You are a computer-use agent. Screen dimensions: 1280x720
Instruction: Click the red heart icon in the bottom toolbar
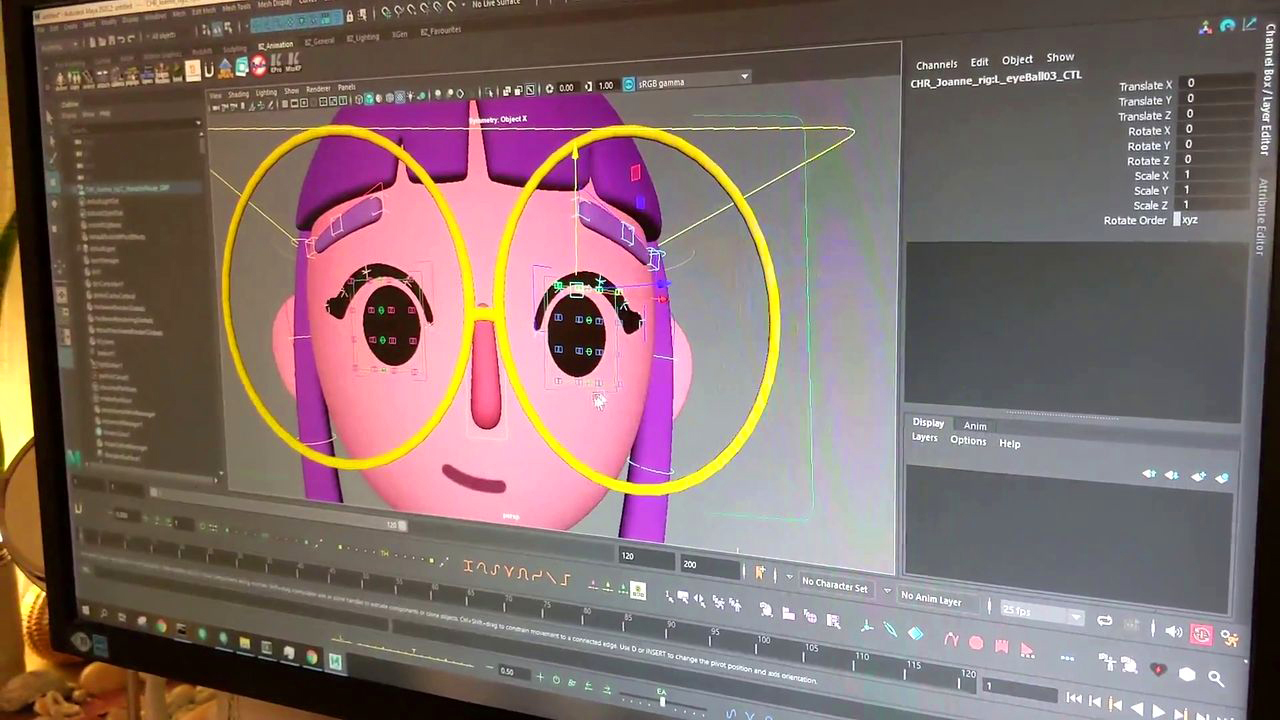point(1158,669)
